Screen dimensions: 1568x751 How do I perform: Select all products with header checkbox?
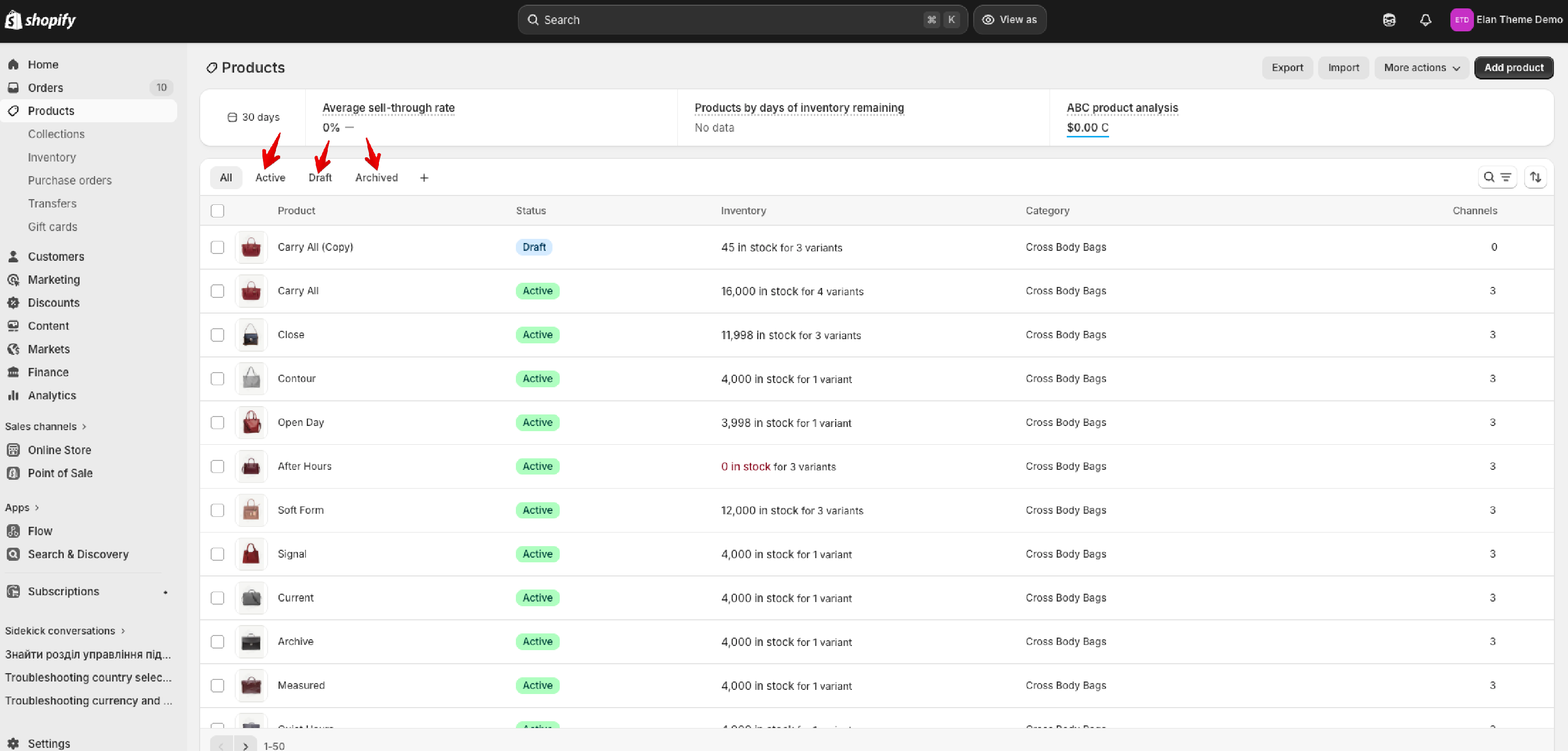click(x=217, y=211)
